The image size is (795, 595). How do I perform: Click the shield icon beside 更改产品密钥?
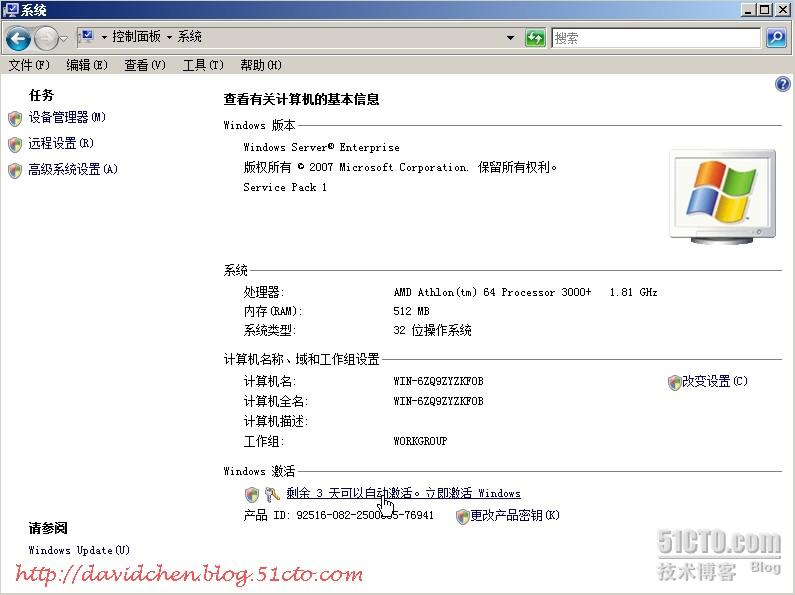462,517
